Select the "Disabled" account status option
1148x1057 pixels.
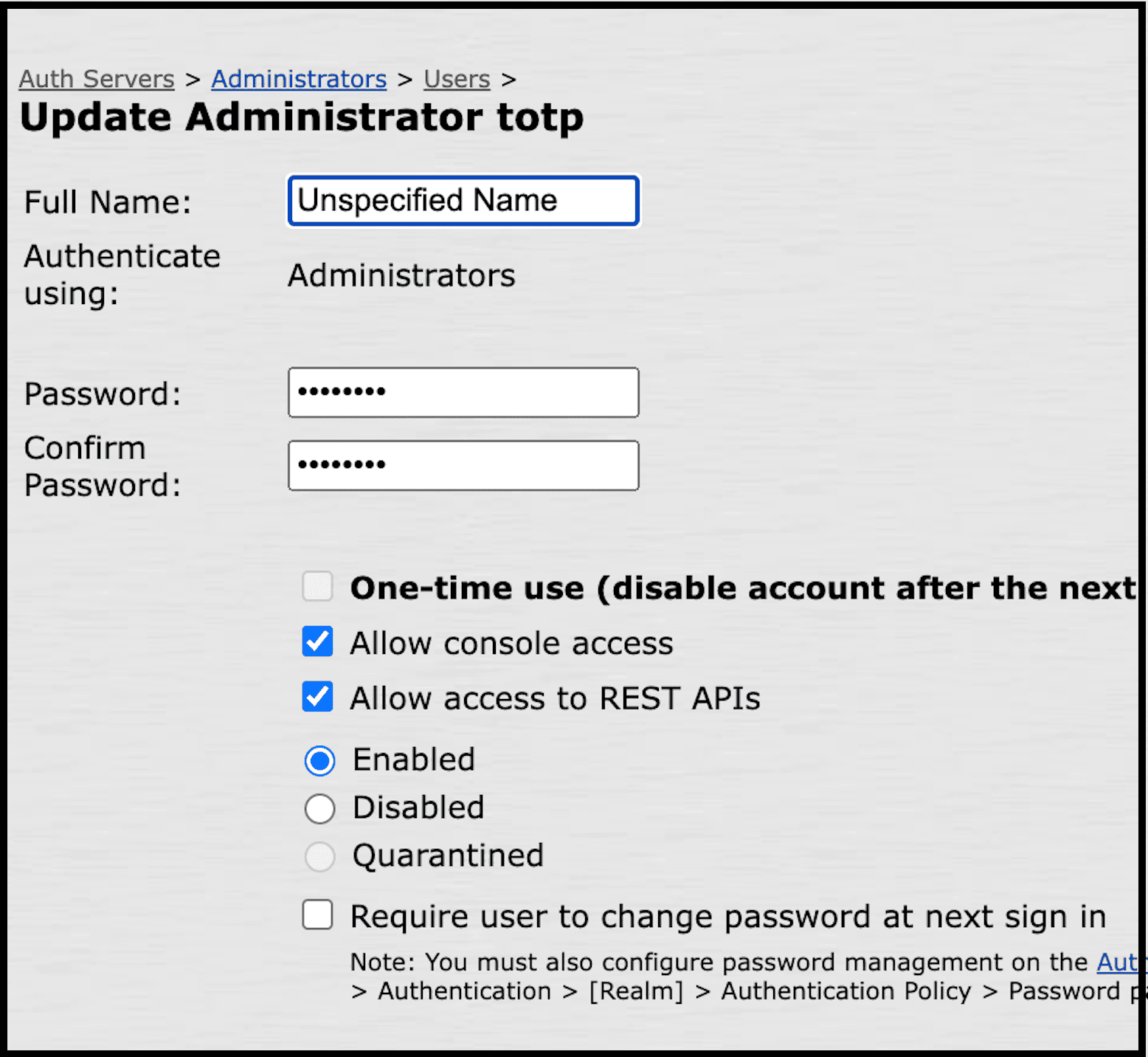click(319, 808)
